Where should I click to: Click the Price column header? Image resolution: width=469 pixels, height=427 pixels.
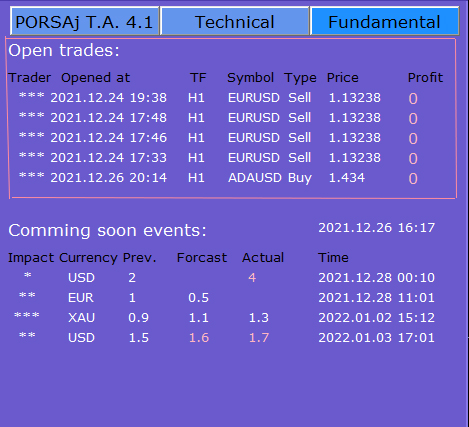point(343,78)
